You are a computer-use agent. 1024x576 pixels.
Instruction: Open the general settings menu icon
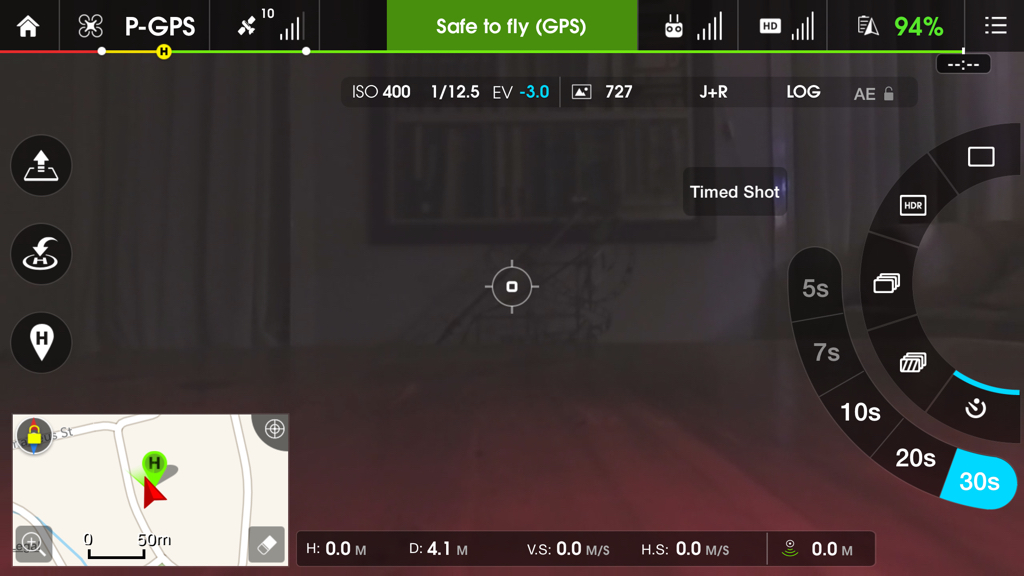pos(995,26)
